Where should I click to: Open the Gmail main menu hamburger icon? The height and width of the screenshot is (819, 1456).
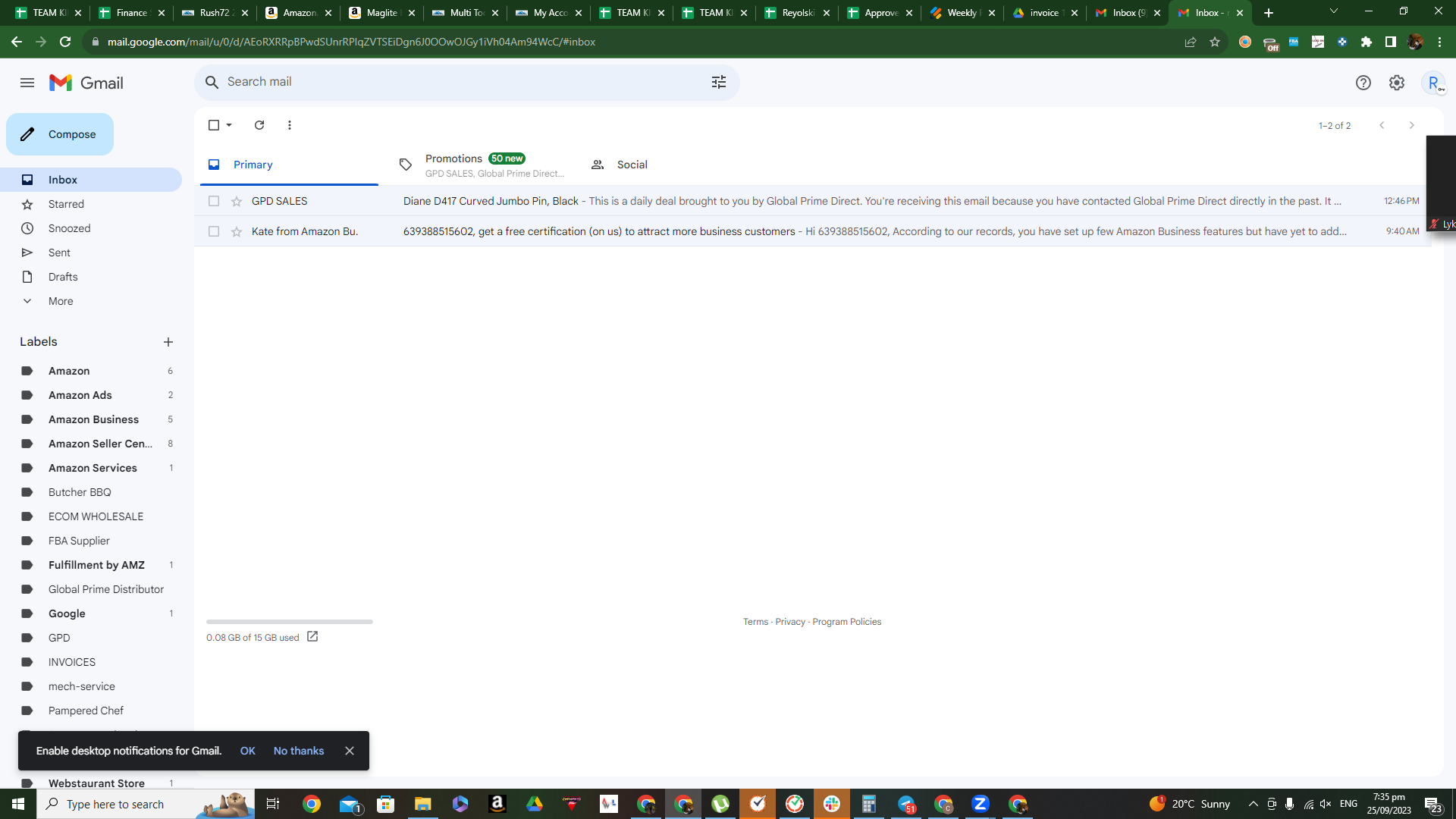pos(27,83)
